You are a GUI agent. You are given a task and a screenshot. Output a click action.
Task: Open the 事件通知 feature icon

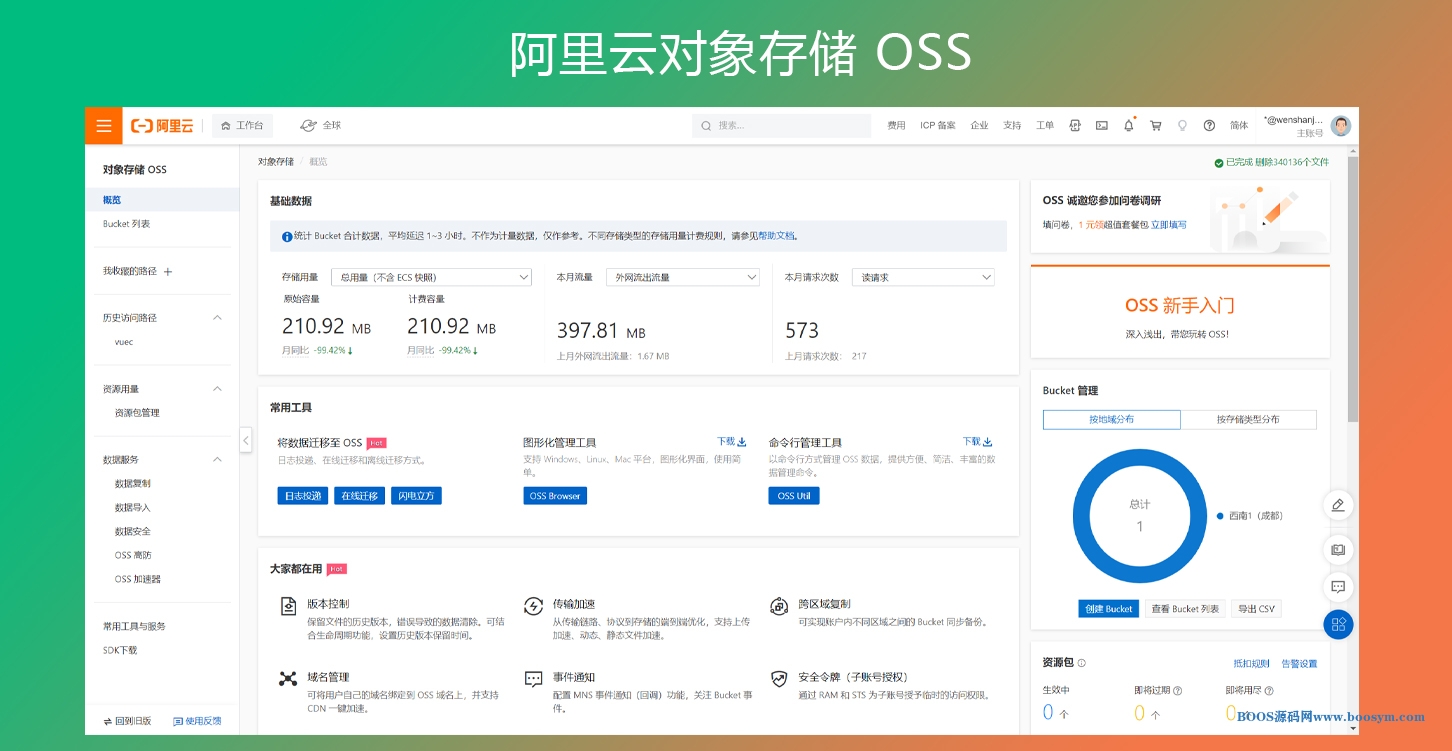(534, 679)
